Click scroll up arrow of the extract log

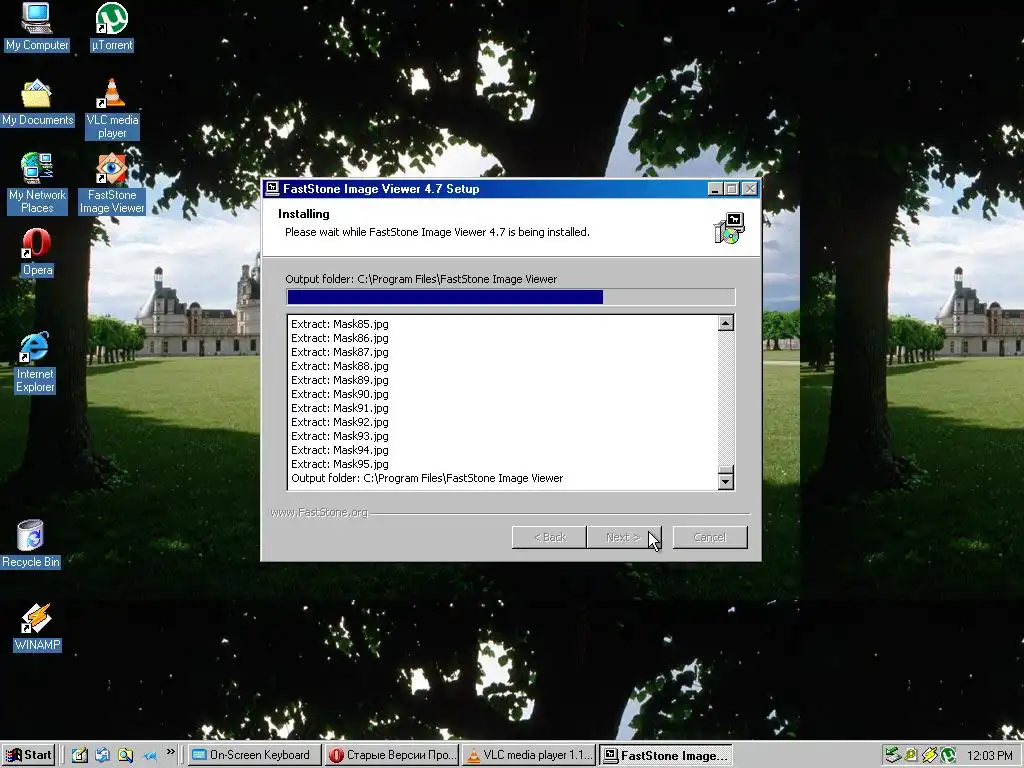pyautogui.click(x=726, y=323)
